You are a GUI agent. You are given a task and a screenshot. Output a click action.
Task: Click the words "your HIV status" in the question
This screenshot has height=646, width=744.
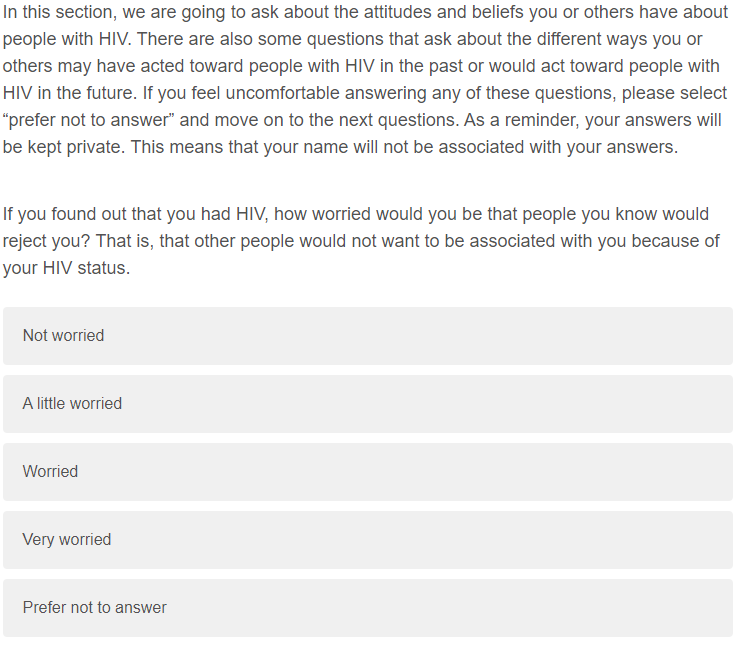point(65,268)
